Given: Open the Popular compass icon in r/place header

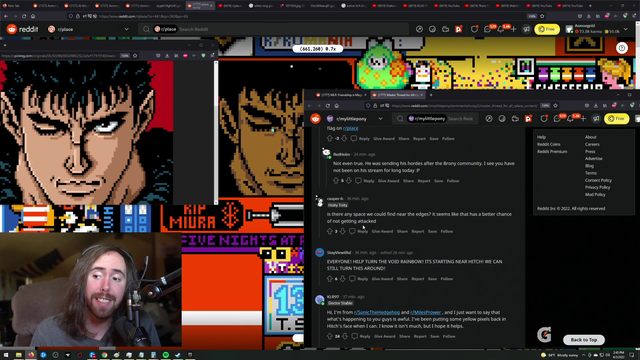Looking at the screenshot, I should 419,29.
